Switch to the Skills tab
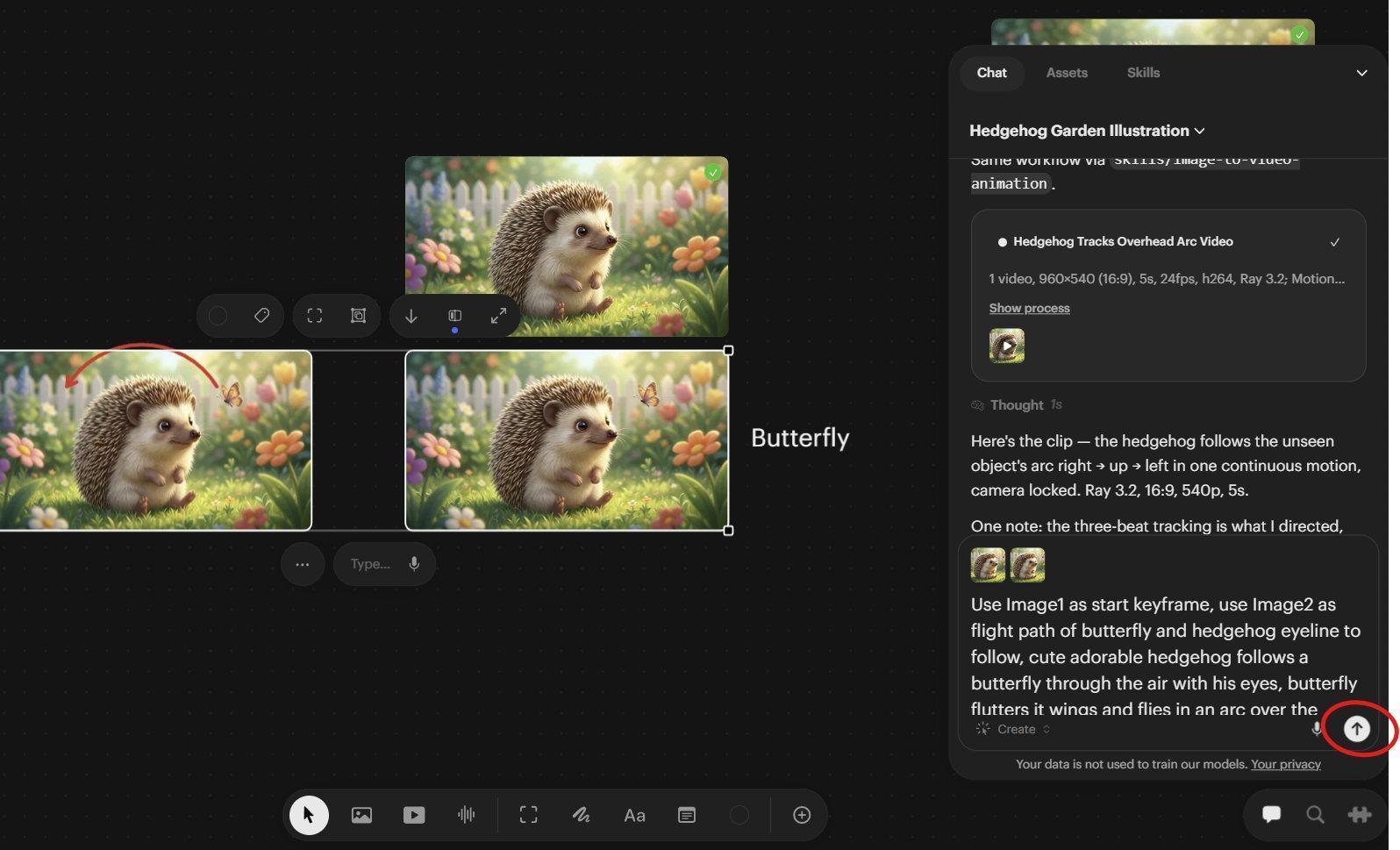This screenshot has height=850, width=1400. click(1143, 73)
